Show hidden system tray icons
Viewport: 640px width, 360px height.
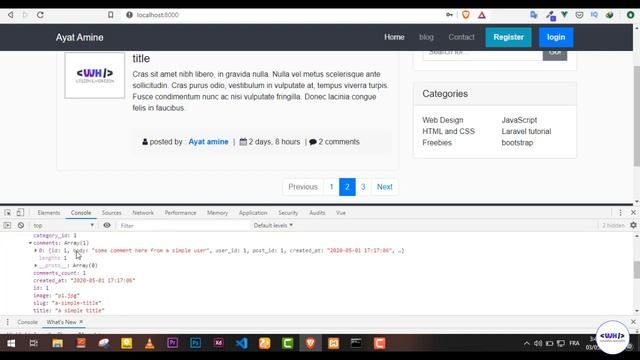tap(527, 343)
